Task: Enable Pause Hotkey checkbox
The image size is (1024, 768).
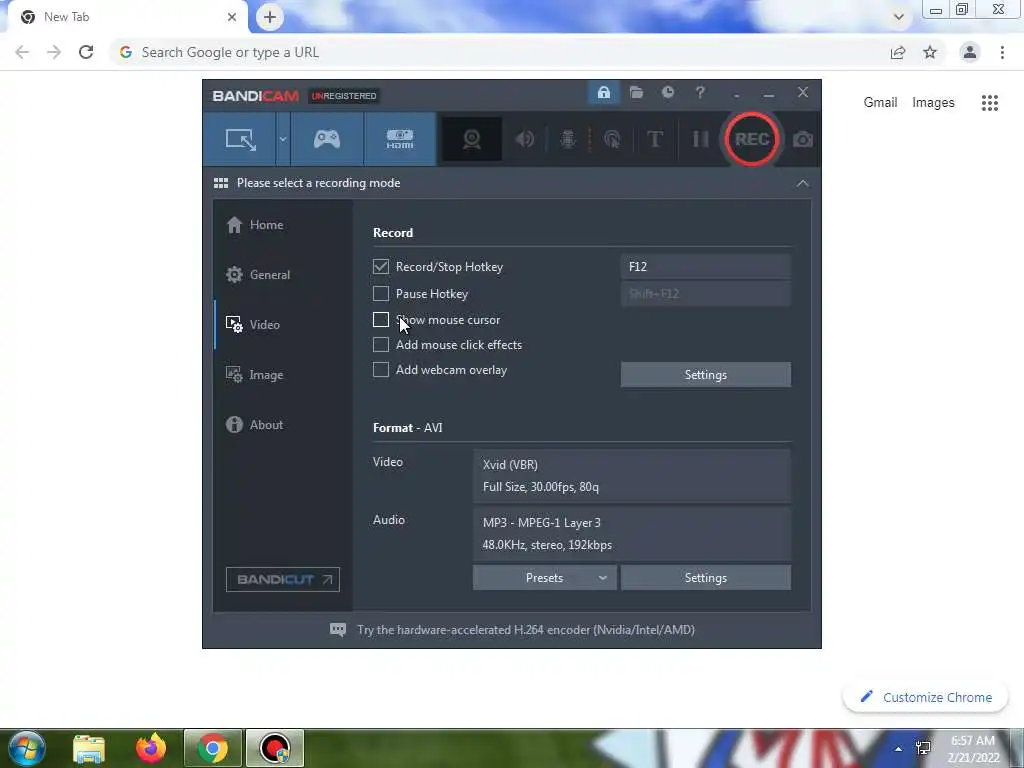Action: pyautogui.click(x=381, y=294)
